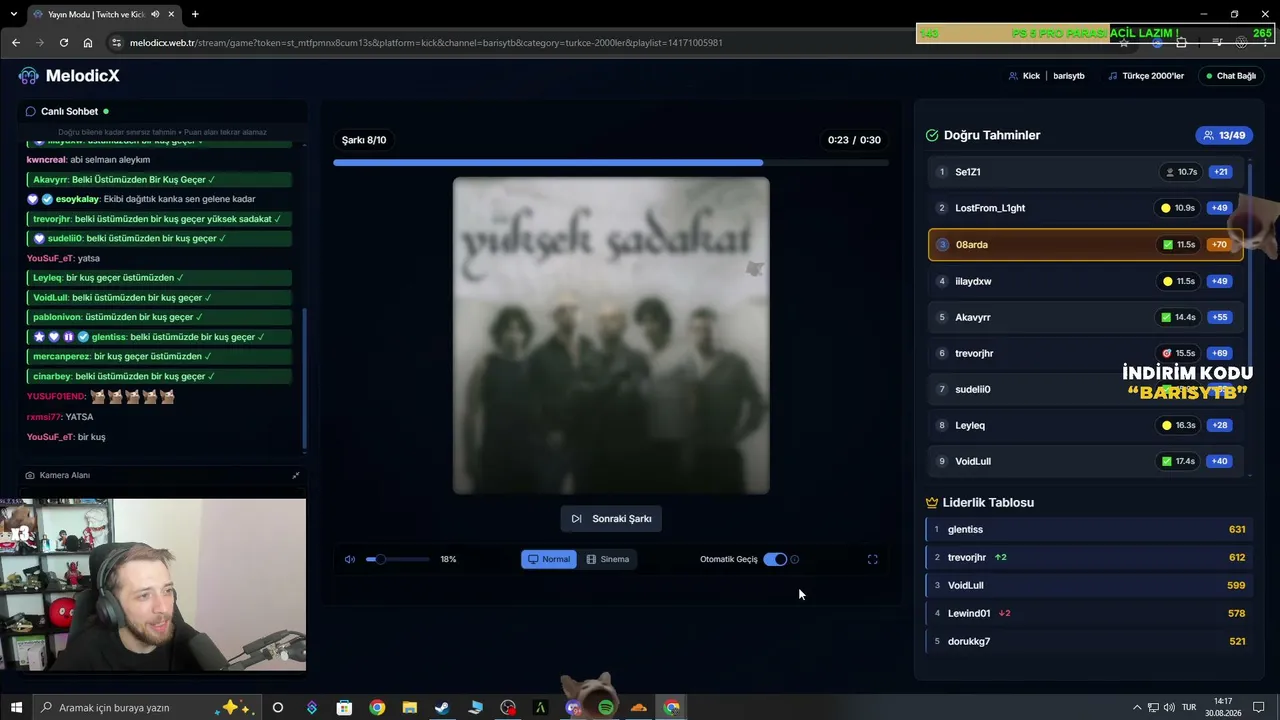Image resolution: width=1280 pixels, height=720 pixels.
Task: Reload the page
Action: [64, 43]
